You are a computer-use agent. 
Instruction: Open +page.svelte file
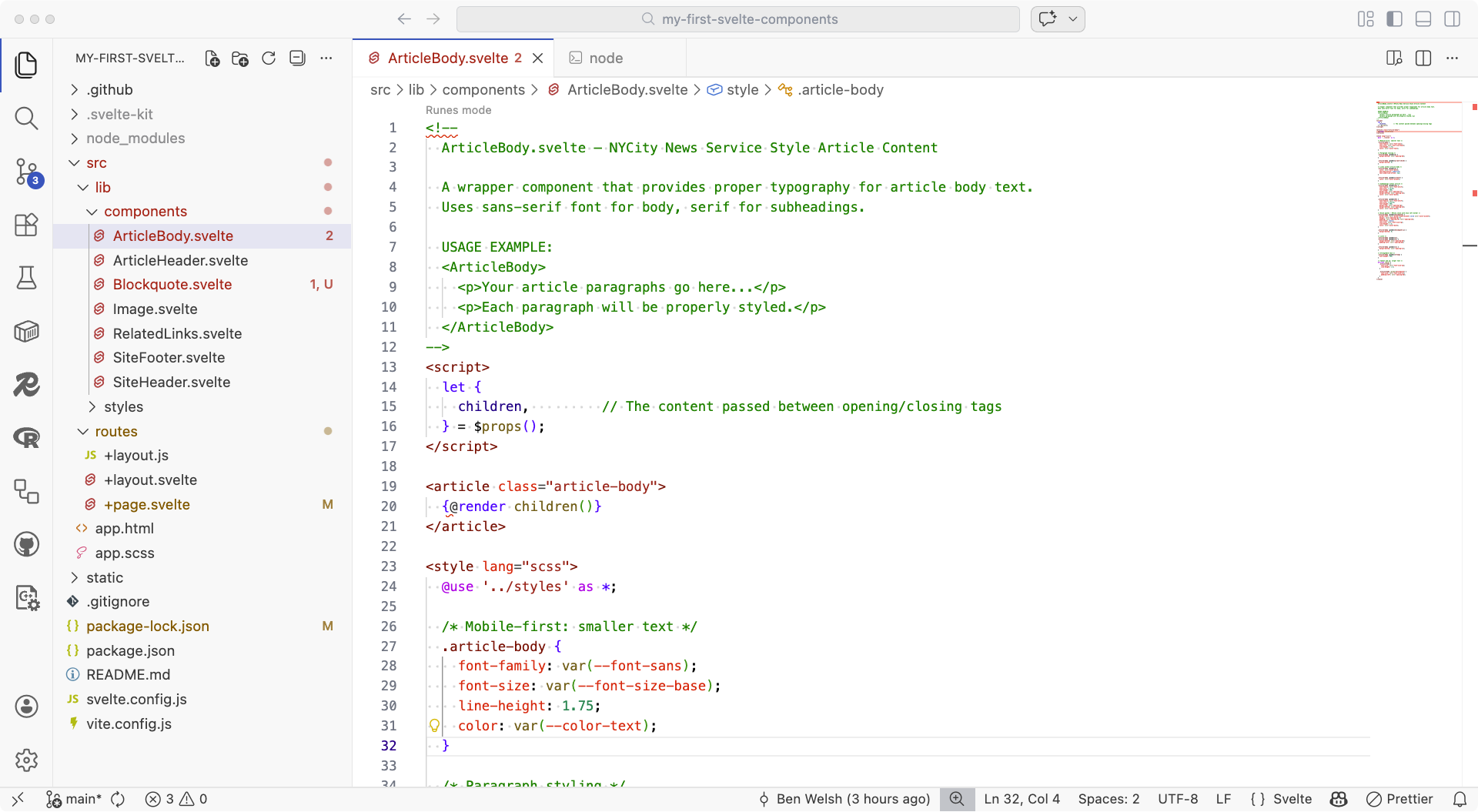(202, 505)
